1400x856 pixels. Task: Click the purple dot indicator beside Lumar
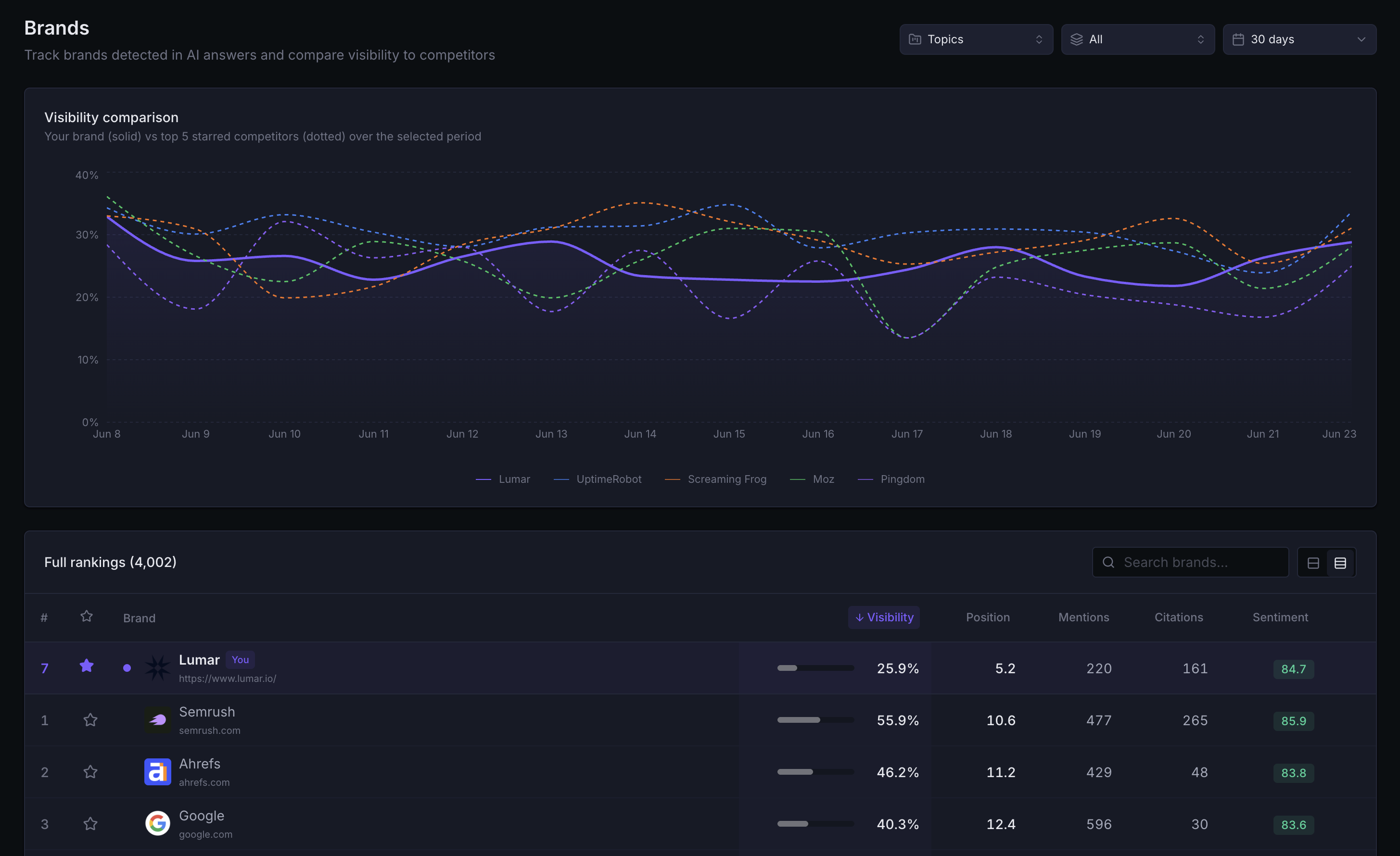pos(127,668)
